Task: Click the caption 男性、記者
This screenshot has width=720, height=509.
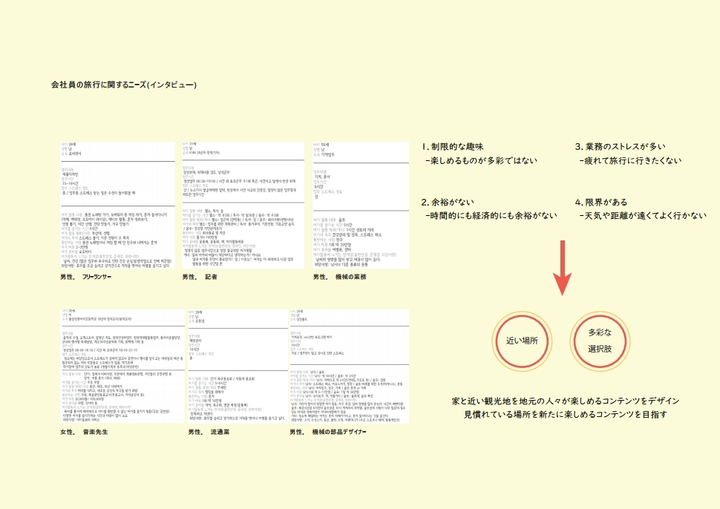Action: (200, 277)
